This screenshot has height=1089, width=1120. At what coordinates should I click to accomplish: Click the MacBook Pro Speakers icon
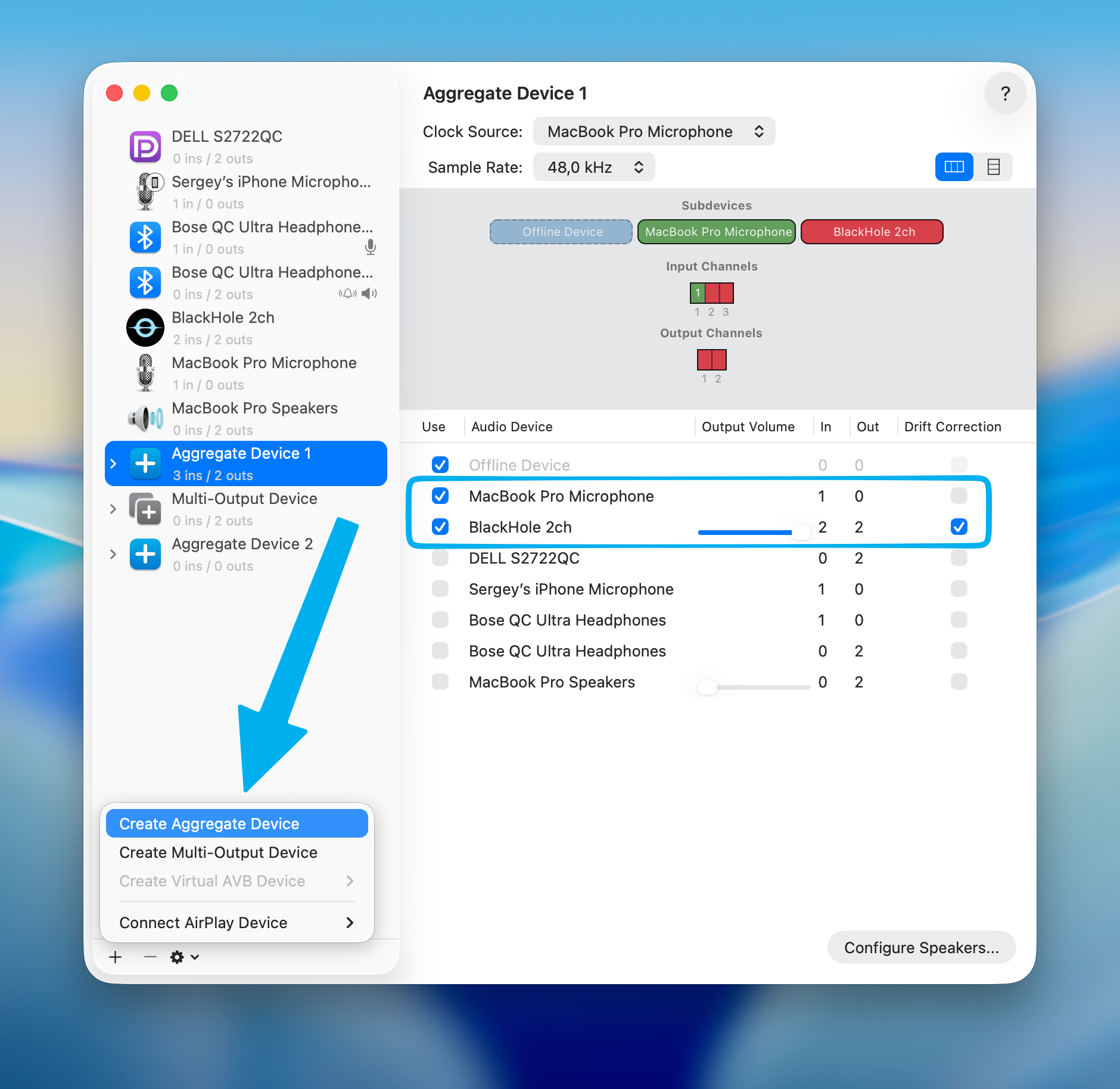(x=145, y=418)
